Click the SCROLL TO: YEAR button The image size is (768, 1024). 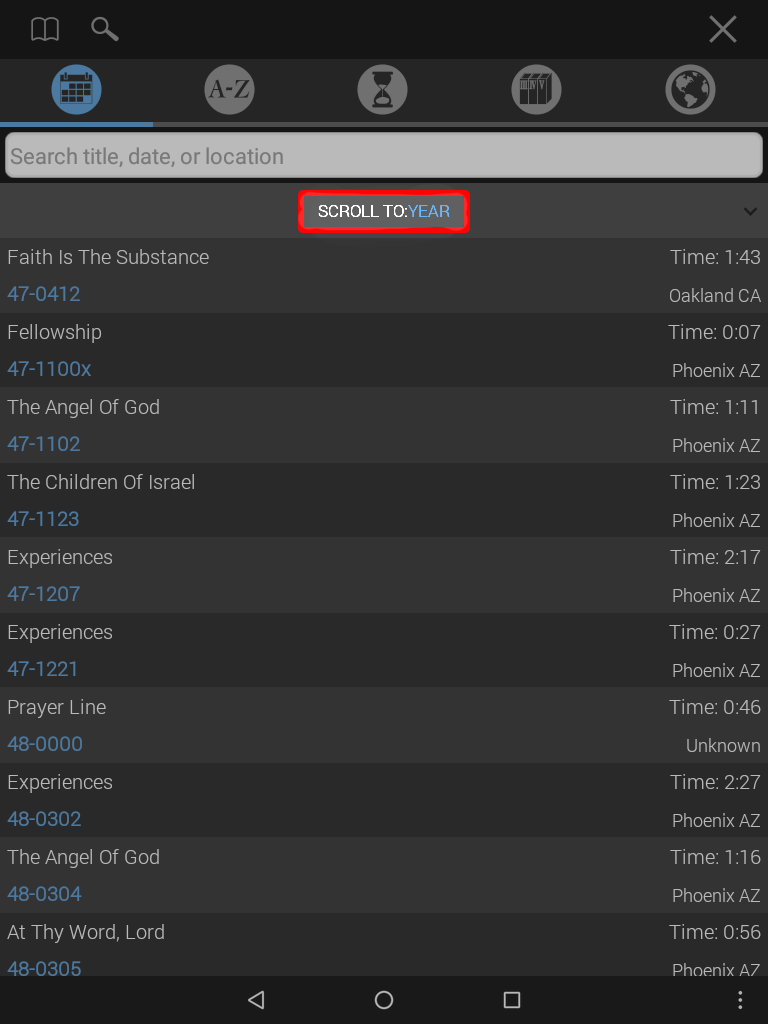(x=384, y=211)
